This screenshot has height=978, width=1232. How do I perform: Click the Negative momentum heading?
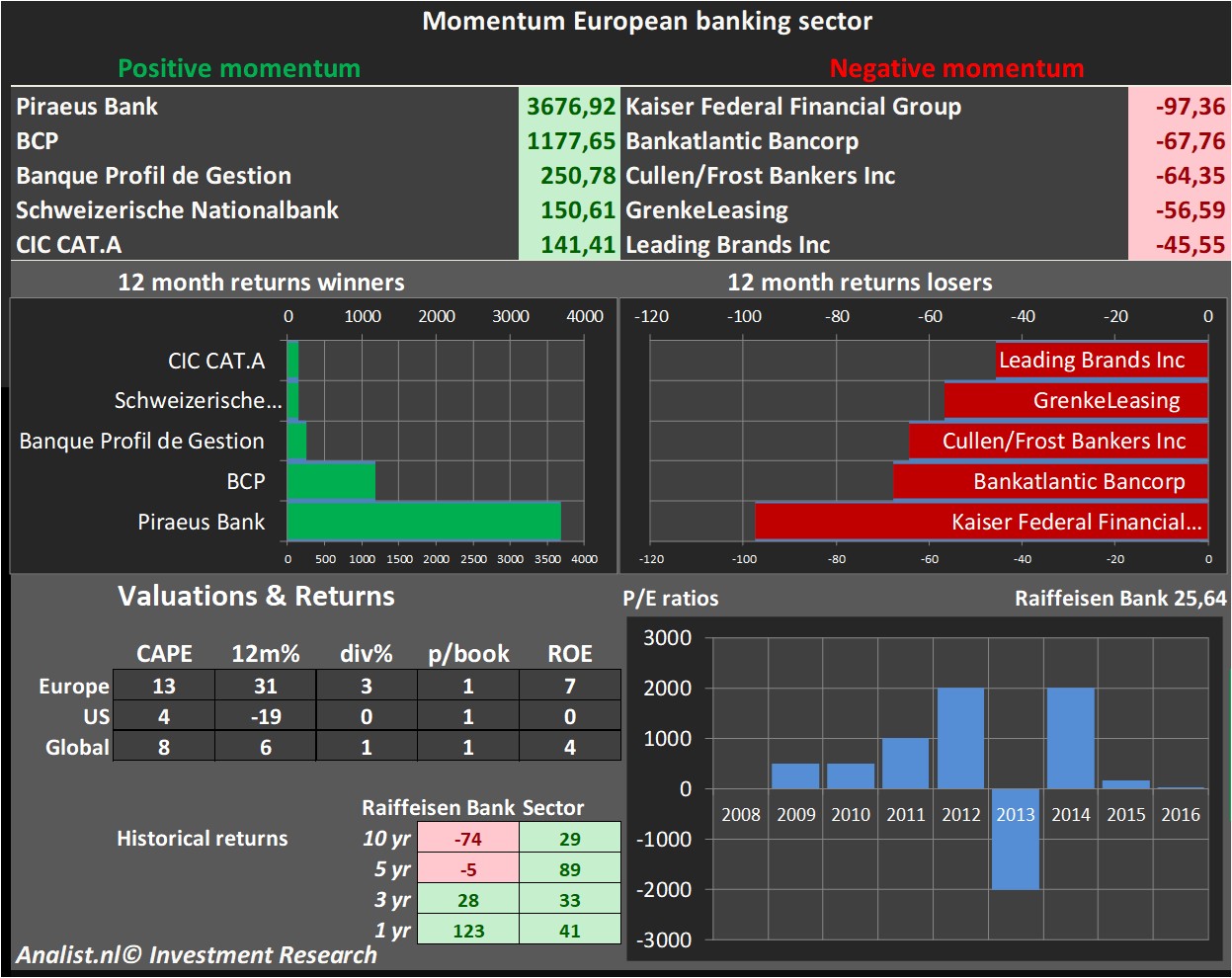[x=956, y=68]
